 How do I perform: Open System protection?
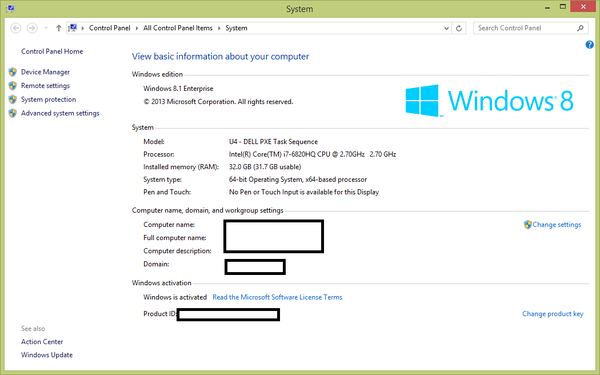point(49,99)
